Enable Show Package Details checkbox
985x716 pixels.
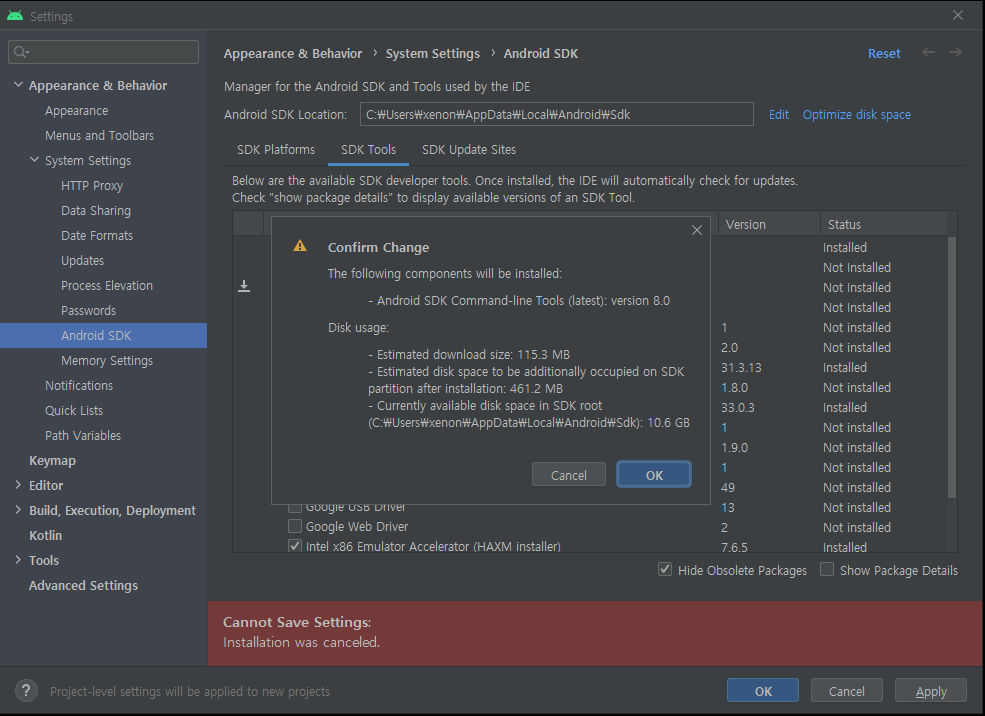point(827,570)
